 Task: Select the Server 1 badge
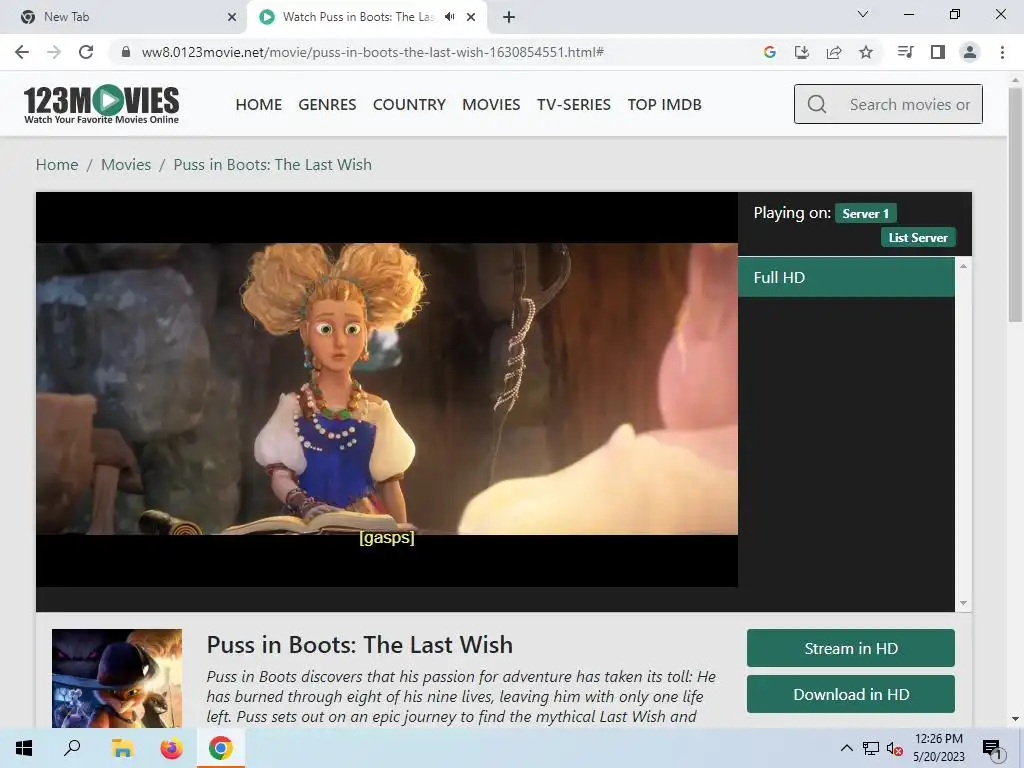(865, 214)
